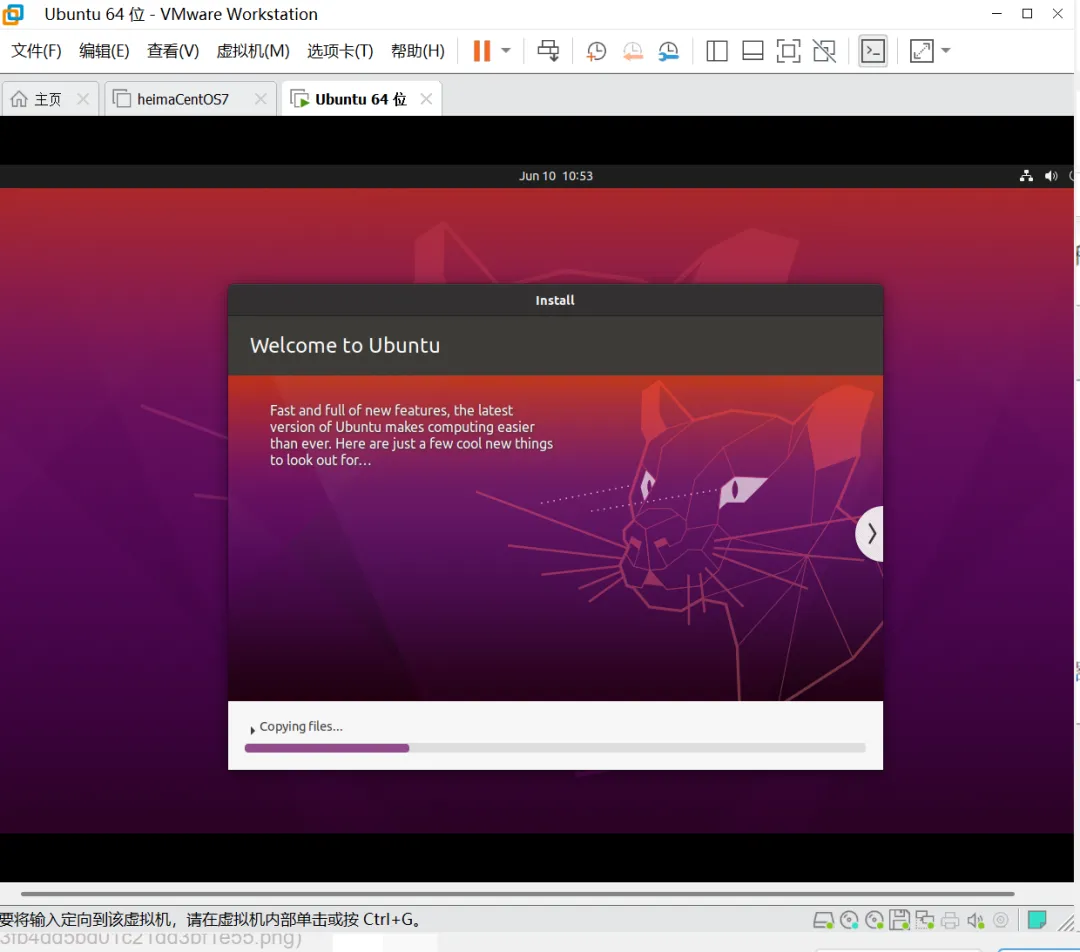Click the Welcome to Ubuntu heading
The image size is (1080, 952).
pos(344,345)
